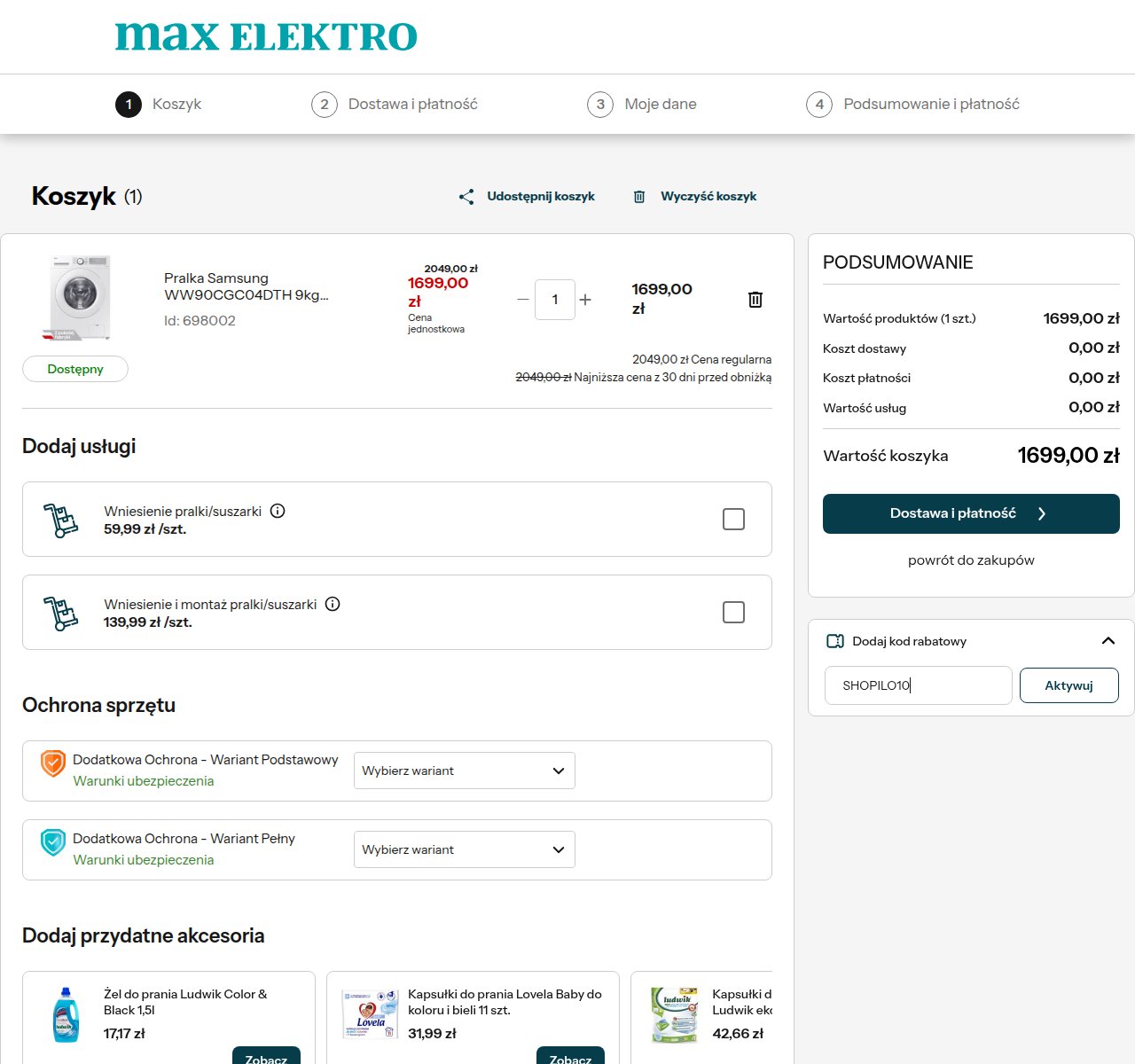This screenshot has width=1135, height=1064.
Task: Open Wariant Pełny variant dropdown
Action: point(465,849)
